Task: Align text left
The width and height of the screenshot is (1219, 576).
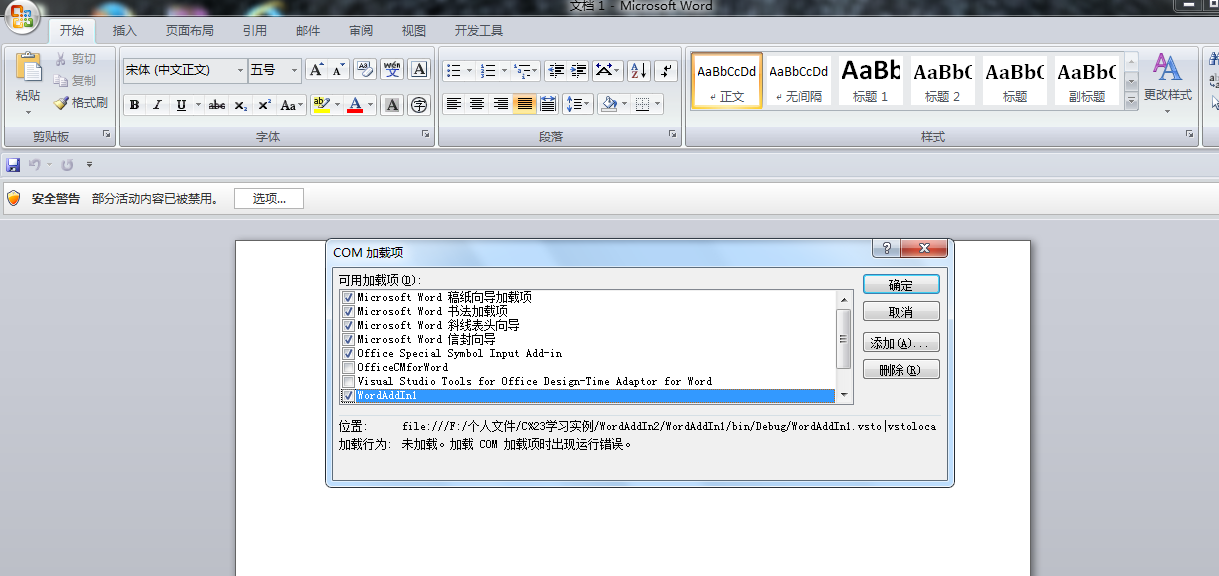Action: click(x=454, y=104)
